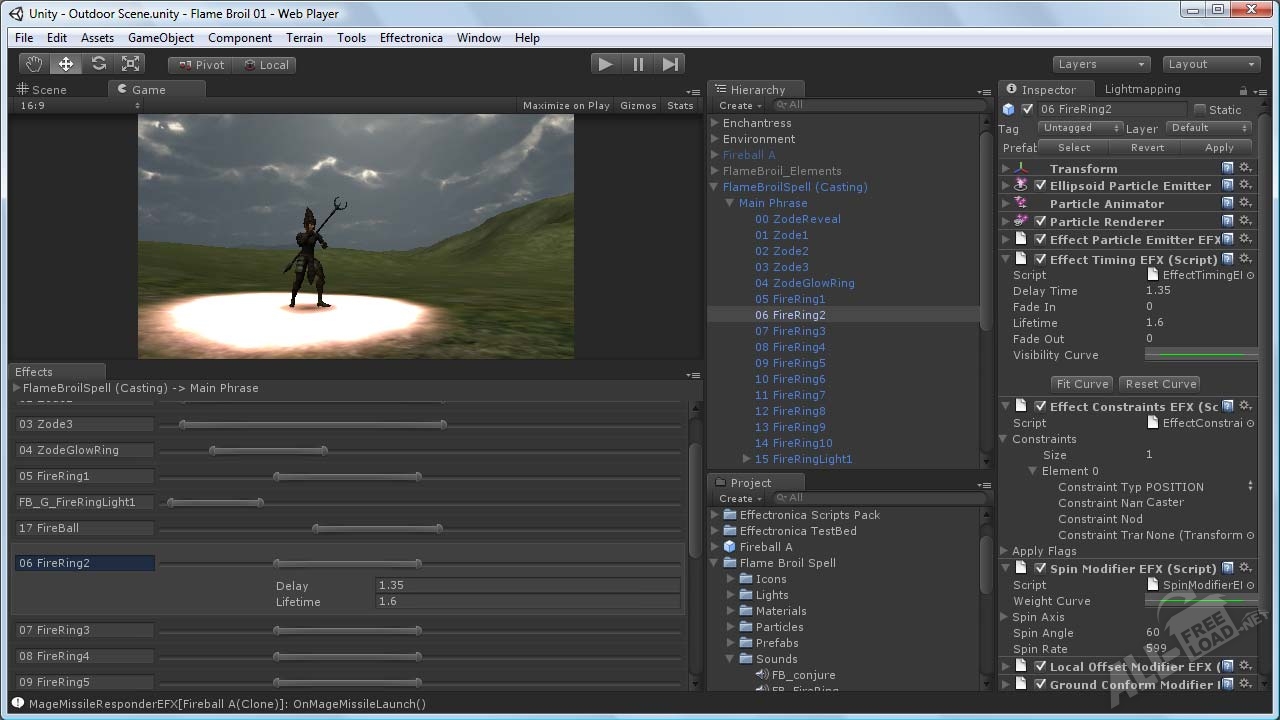Select the Scale tool in toolbar
Screen dimensions: 1280x720
(130, 64)
